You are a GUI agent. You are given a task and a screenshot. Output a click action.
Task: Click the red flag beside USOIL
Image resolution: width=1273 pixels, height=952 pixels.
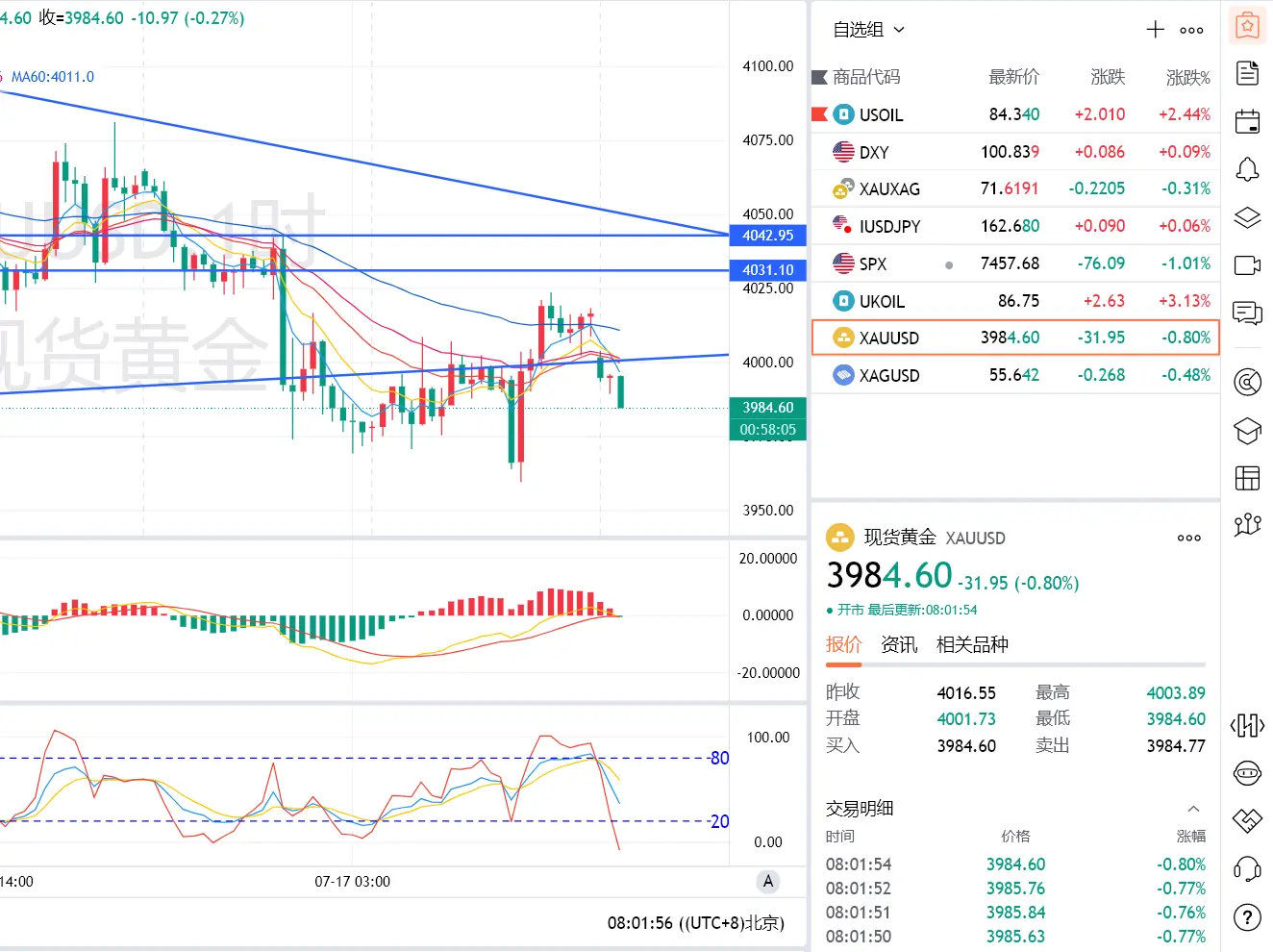point(819,114)
